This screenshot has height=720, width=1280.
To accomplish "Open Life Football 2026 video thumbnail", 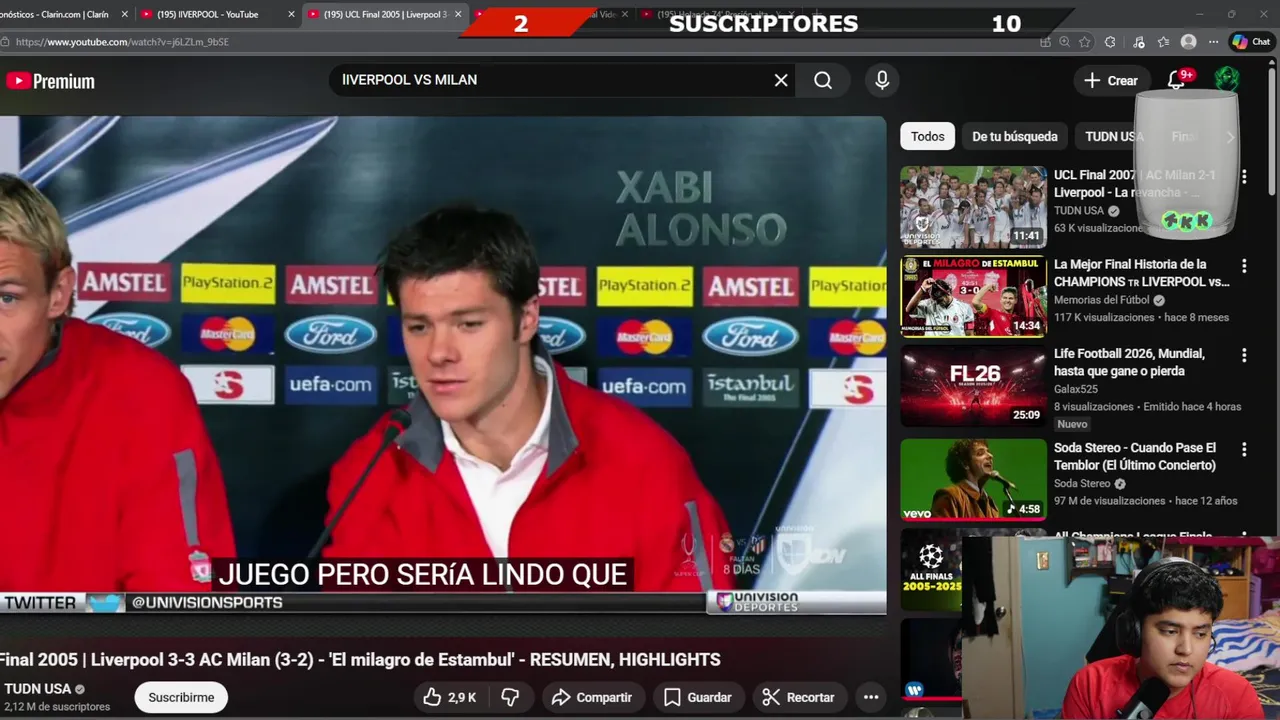I will point(973,386).
